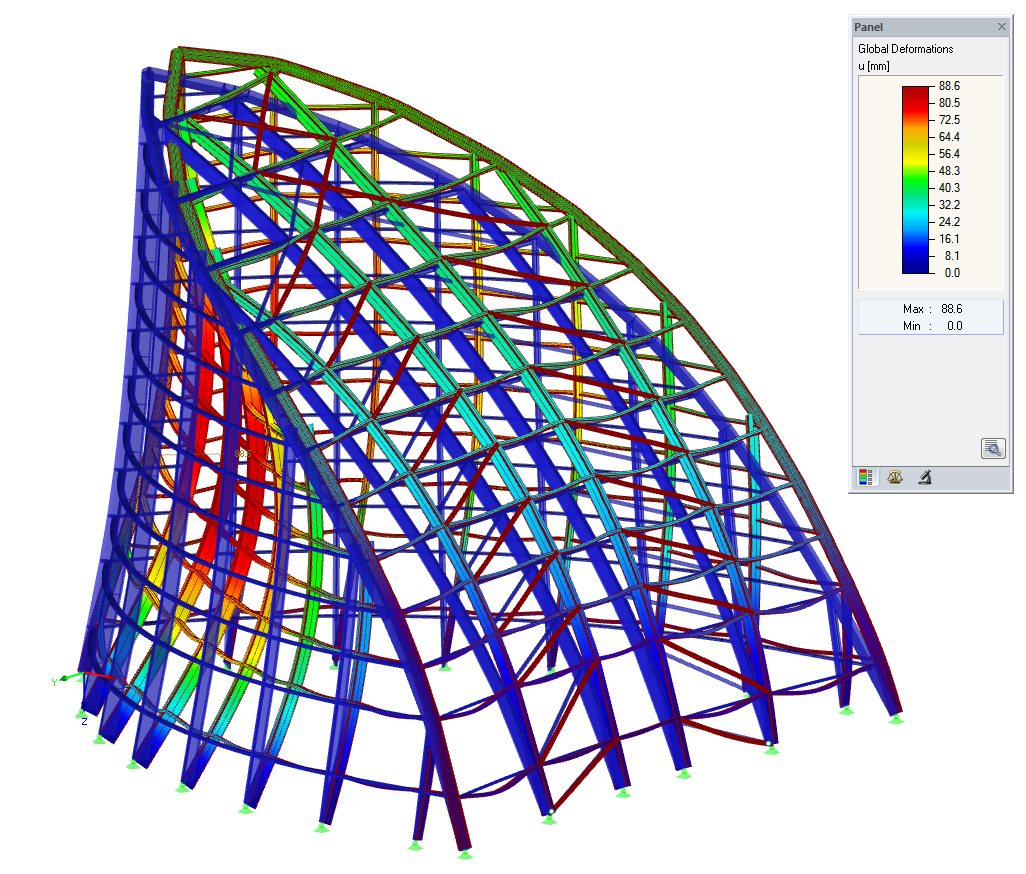Click the Max 88.6 summary line

tap(932, 309)
